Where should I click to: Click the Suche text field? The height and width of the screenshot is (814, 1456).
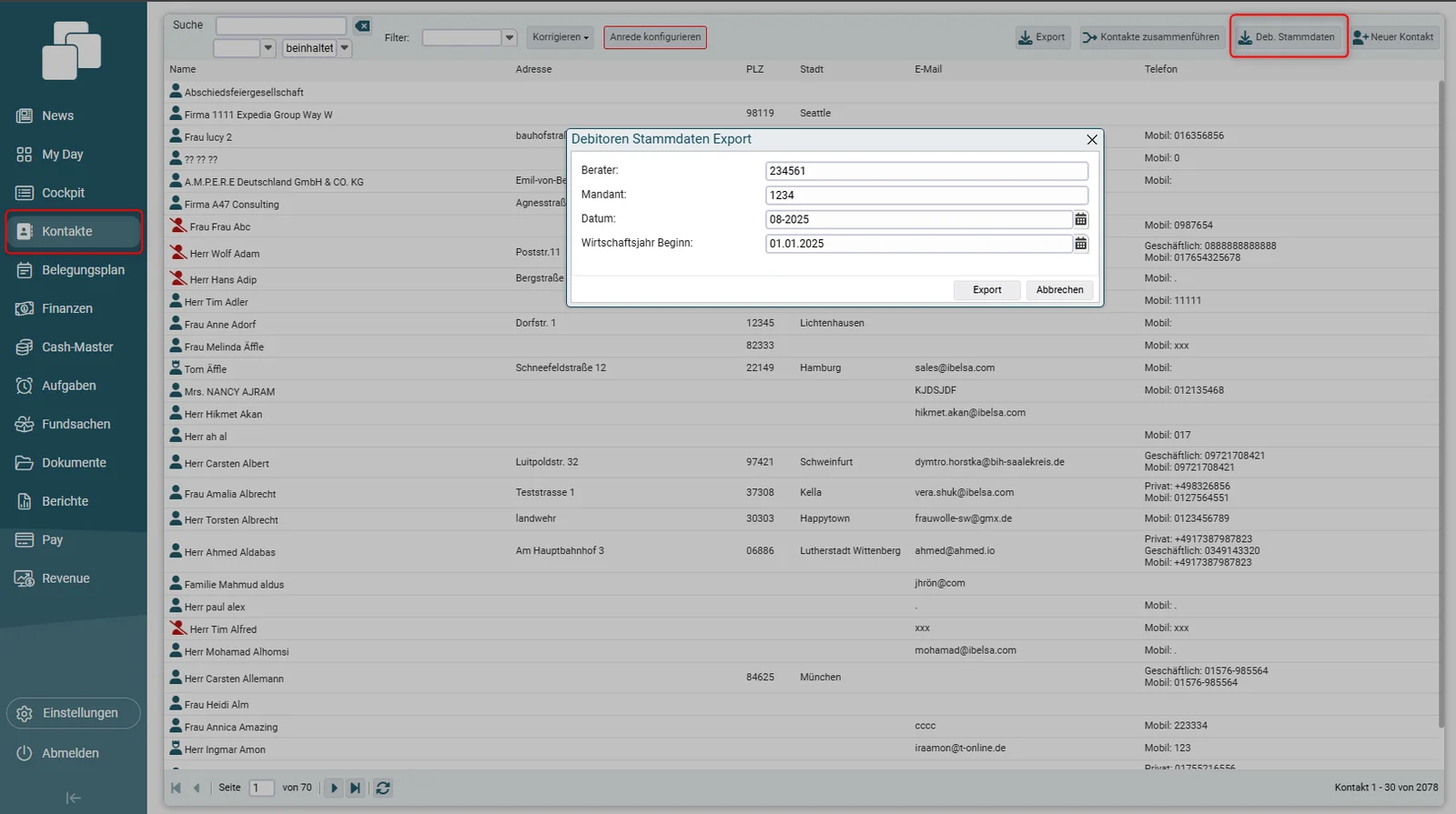point(281,26)
